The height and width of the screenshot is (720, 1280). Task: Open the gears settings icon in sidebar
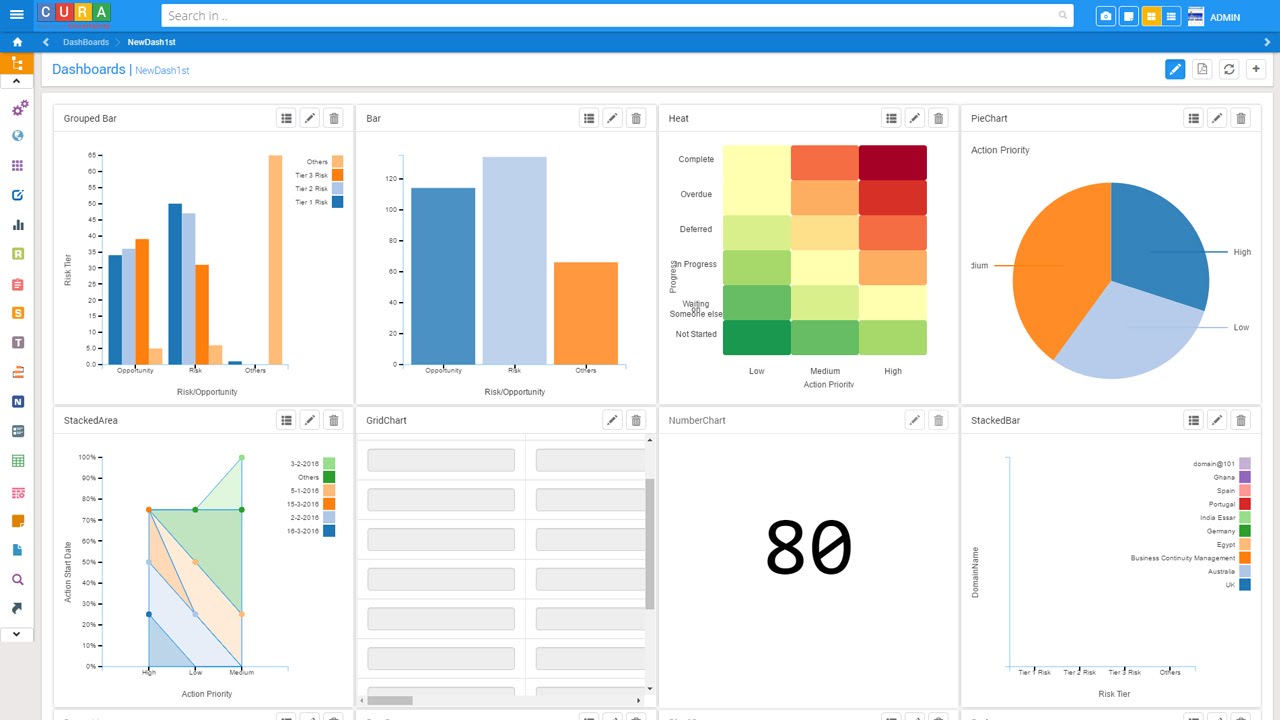pos(18,107)
